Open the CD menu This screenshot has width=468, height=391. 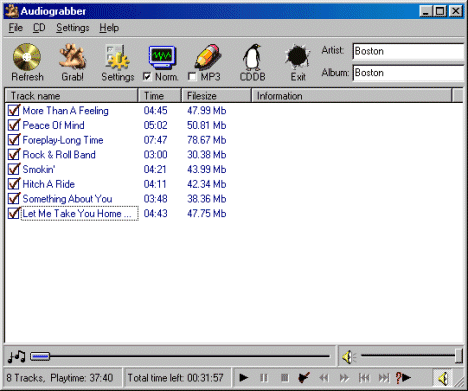pyautogui.click(x=39, y=28)
